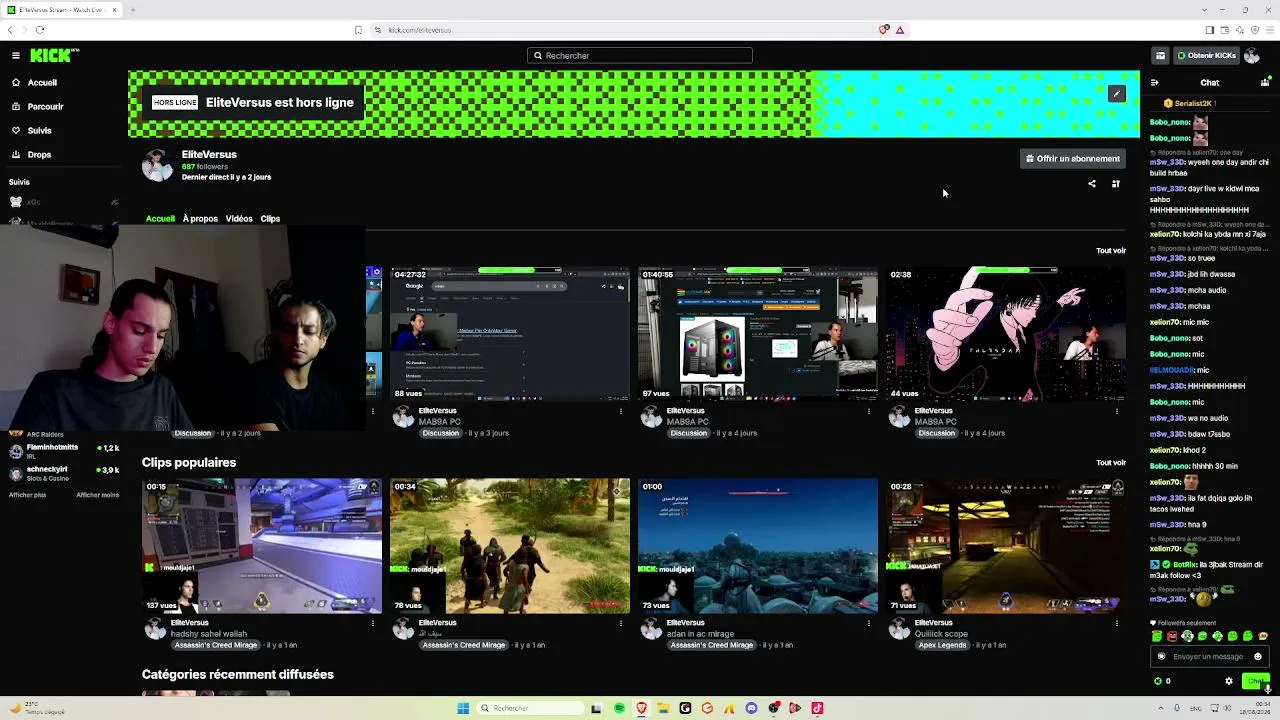Click Afficher plus in sidebar
The image size is (1280, 720).
coord(27,495)
